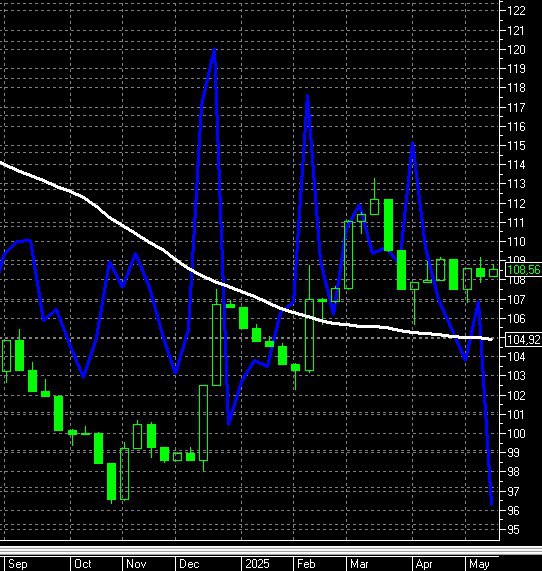Click the 108,56 current price label

point(523,270)
